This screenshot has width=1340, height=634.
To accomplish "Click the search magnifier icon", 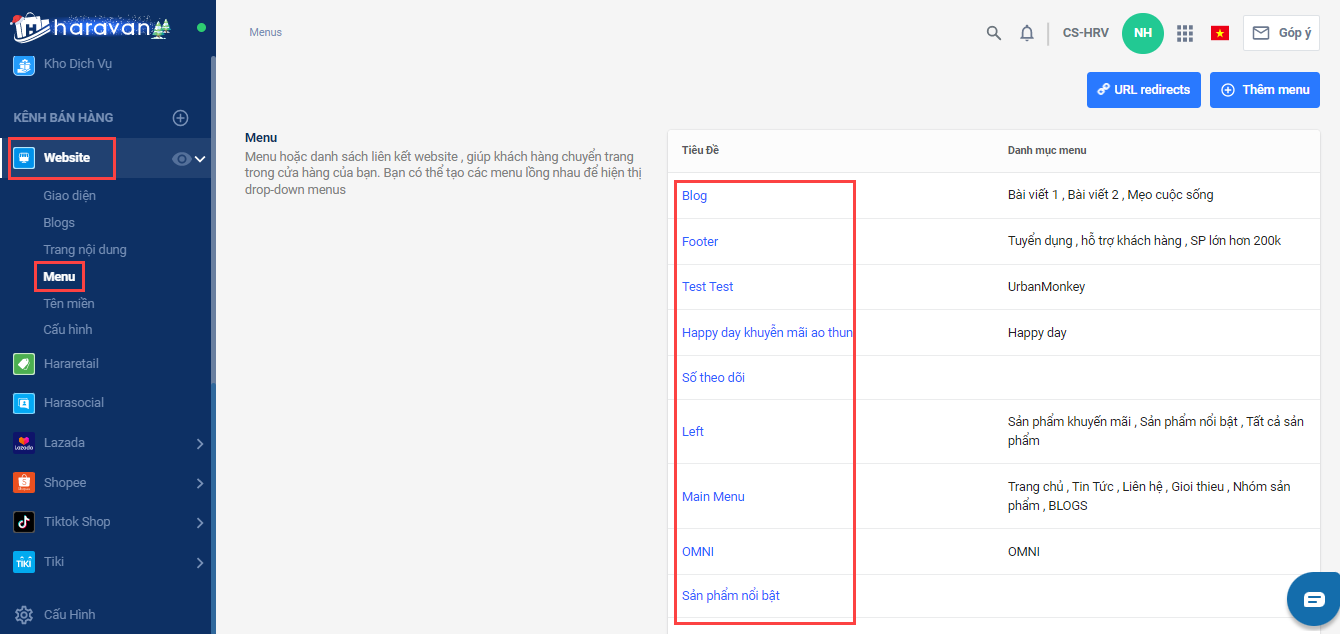I will coord(993,33).
